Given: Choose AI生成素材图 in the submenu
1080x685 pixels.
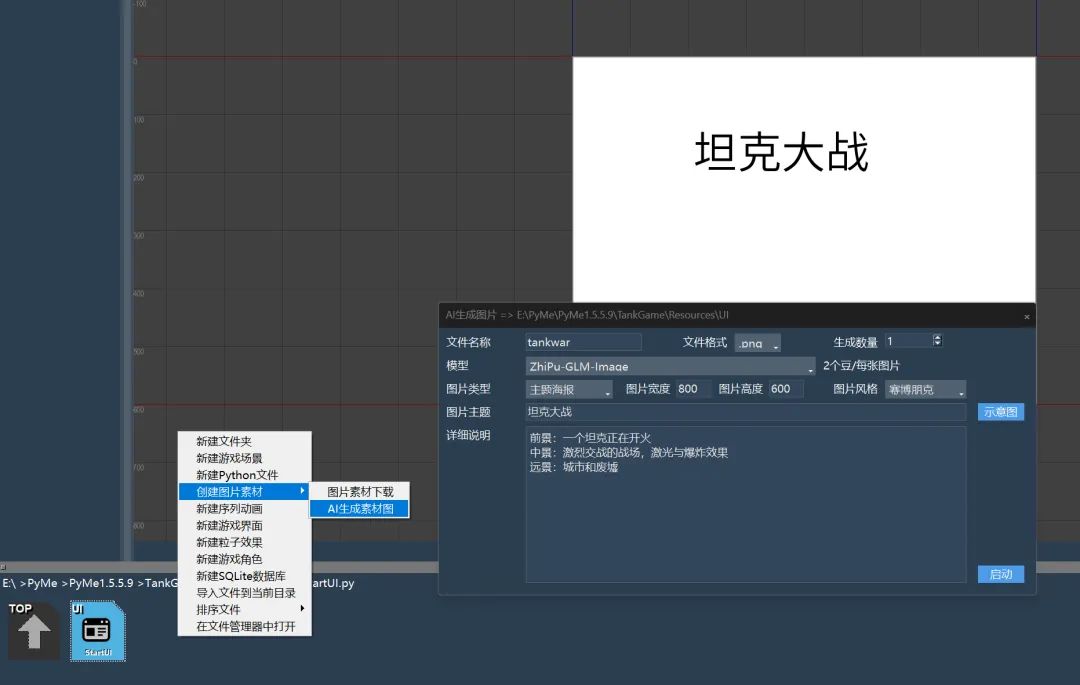Looking at the screenshot, I should tap(360, 509).
